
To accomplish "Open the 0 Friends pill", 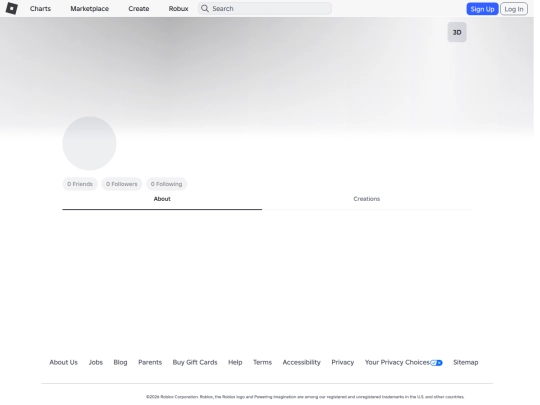I will point(80,184).
